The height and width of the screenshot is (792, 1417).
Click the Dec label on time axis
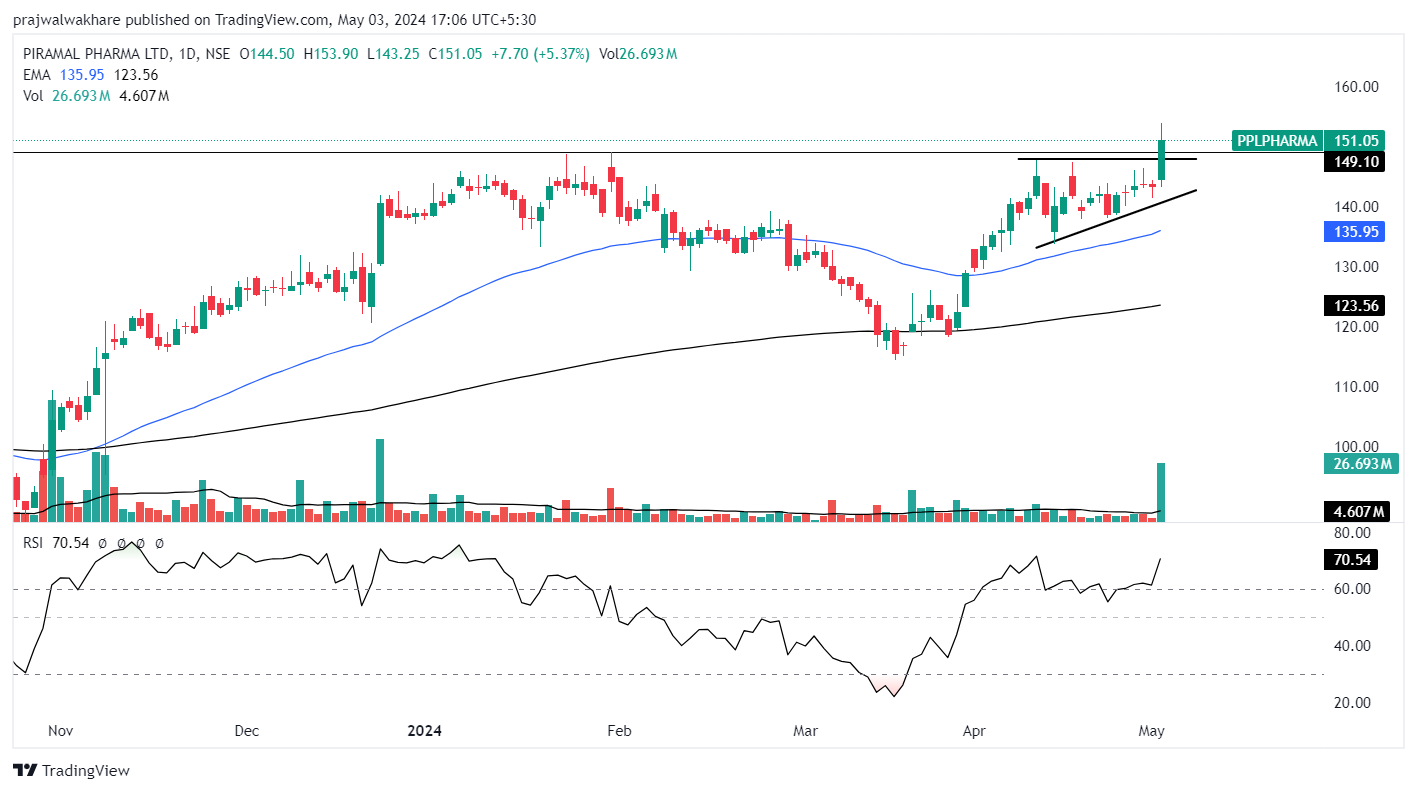click(x=247, y=731)
